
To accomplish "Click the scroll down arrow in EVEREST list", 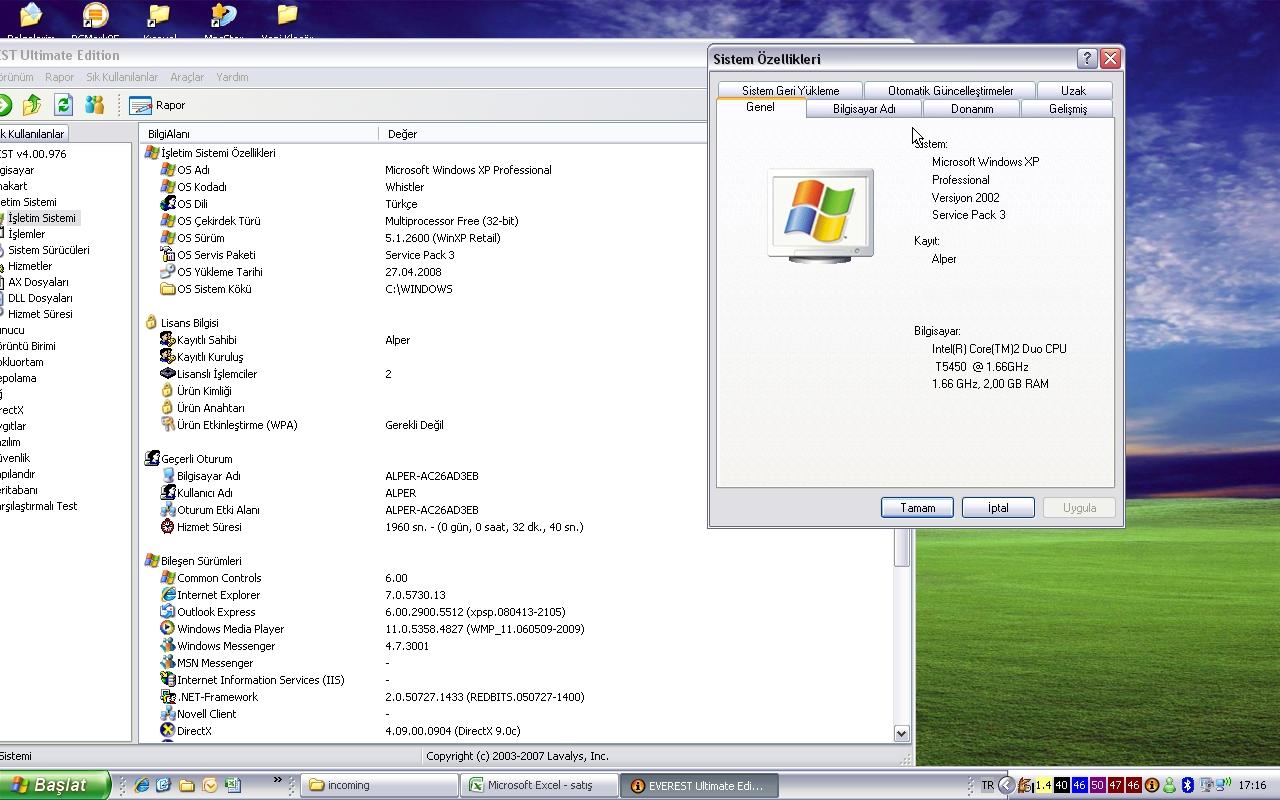I will [x=901, y=733].
